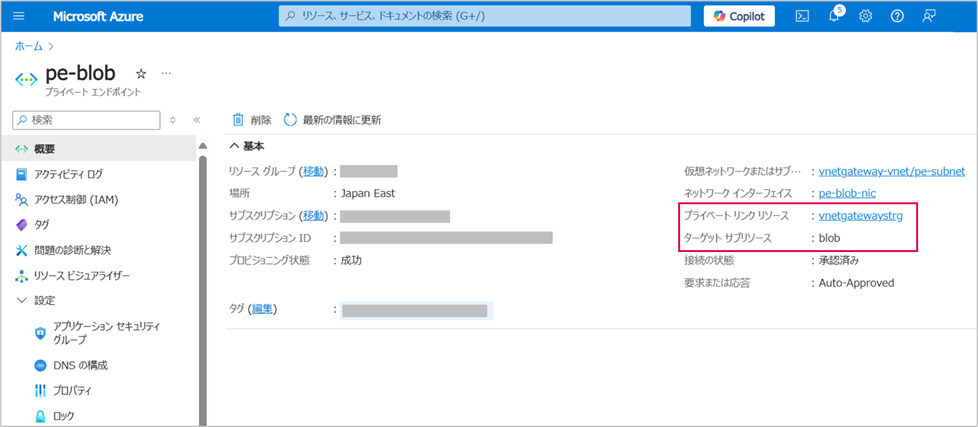Click the purple tag icon
Viewport: 978px width, 427px height.
pos(22,224)
